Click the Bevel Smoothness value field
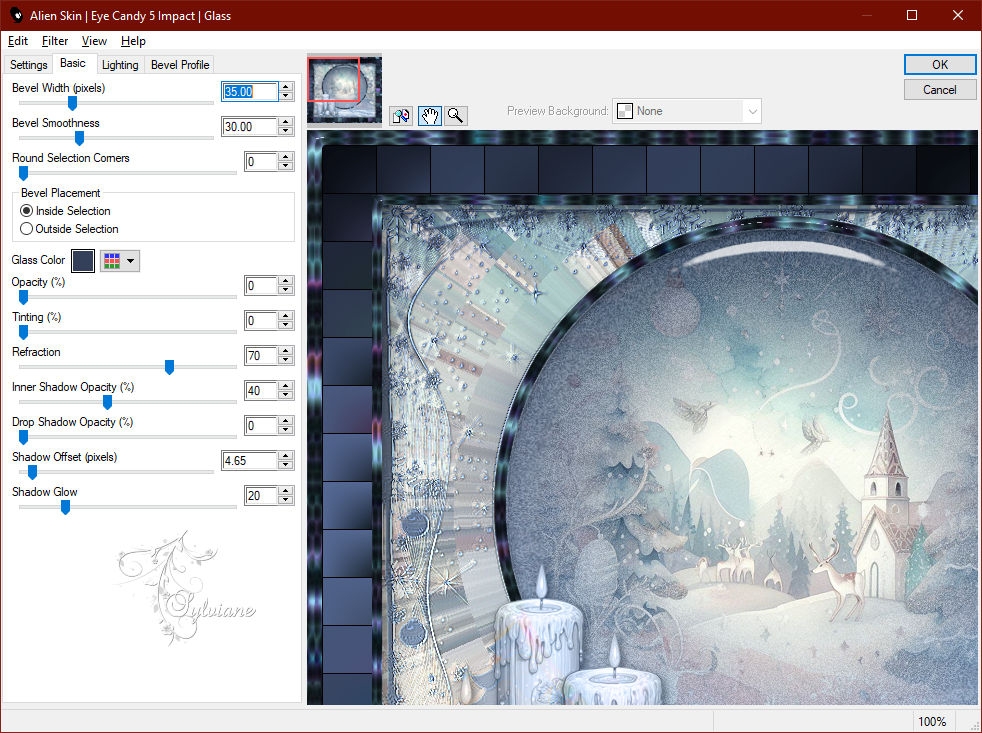 pos(249,127)
